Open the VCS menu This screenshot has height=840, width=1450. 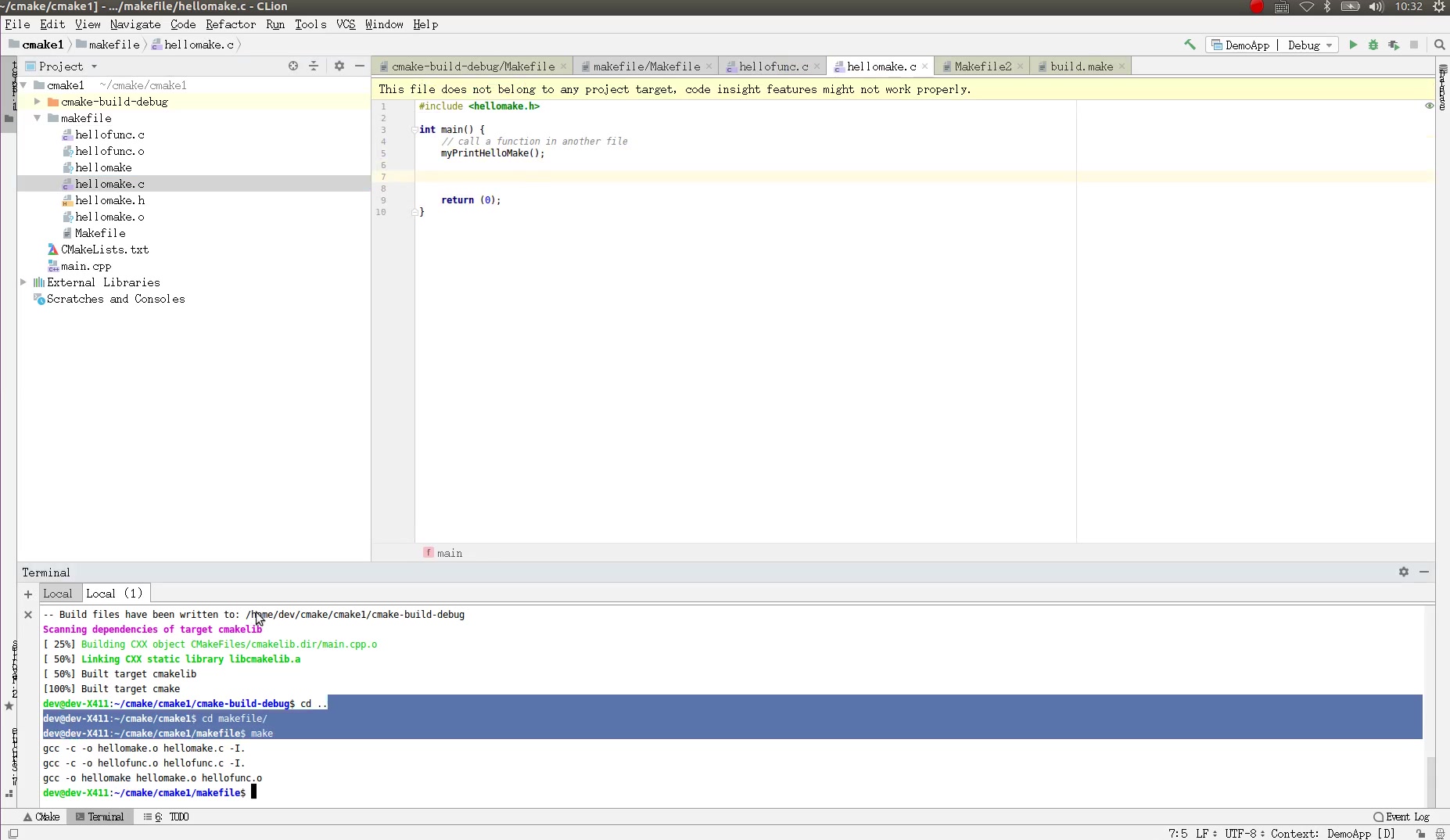pyautogui.click(x=346, y=24)
